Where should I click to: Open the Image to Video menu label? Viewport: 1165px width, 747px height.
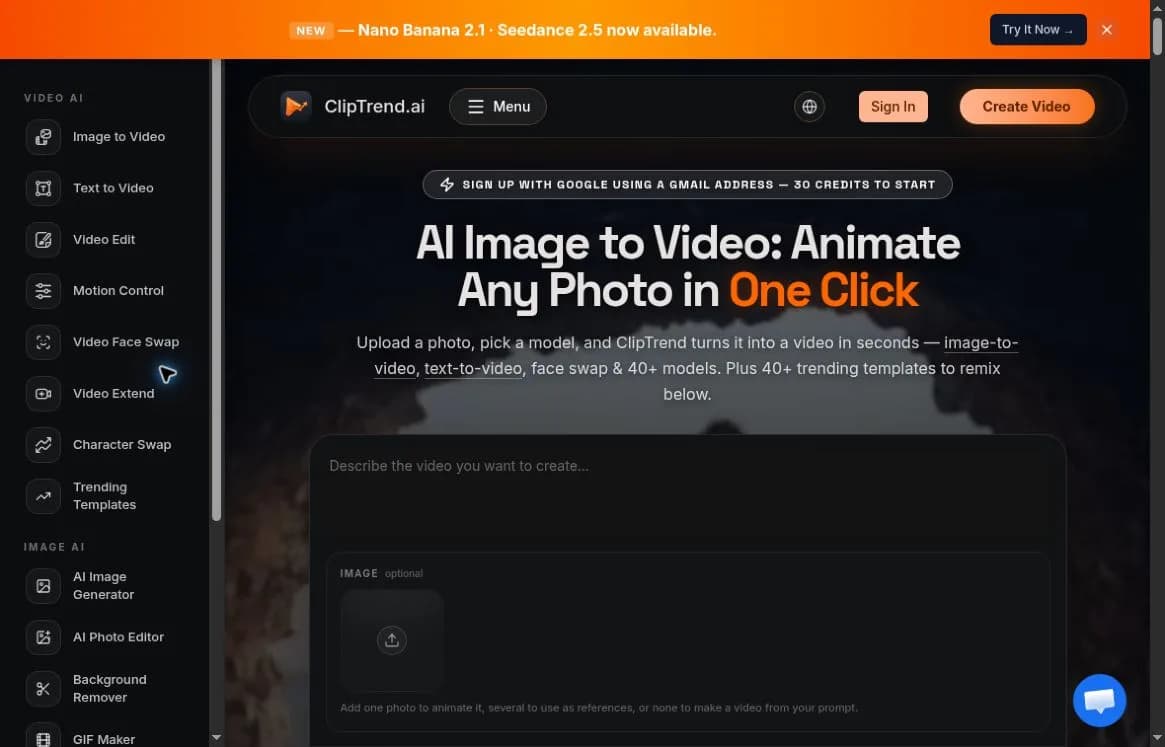[119, 137]
